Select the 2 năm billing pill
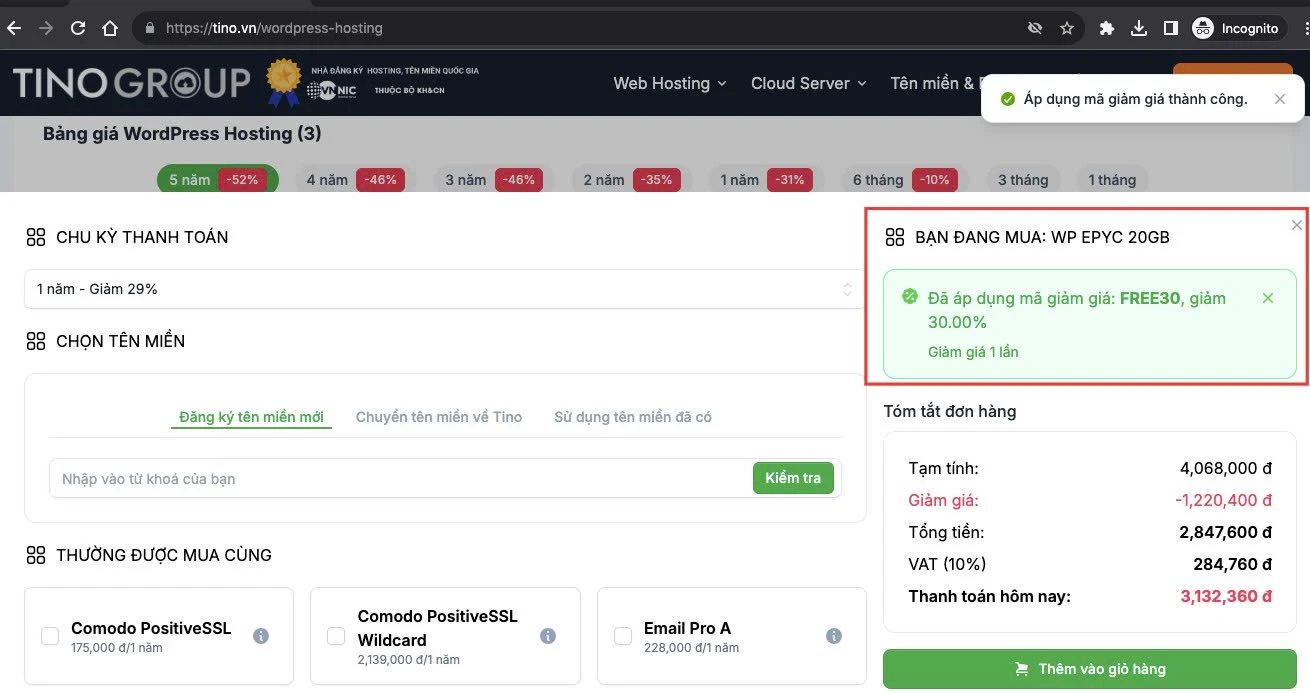Viewport: 1310px width, 693px height. pyautogui.click(x=632, y=180)
